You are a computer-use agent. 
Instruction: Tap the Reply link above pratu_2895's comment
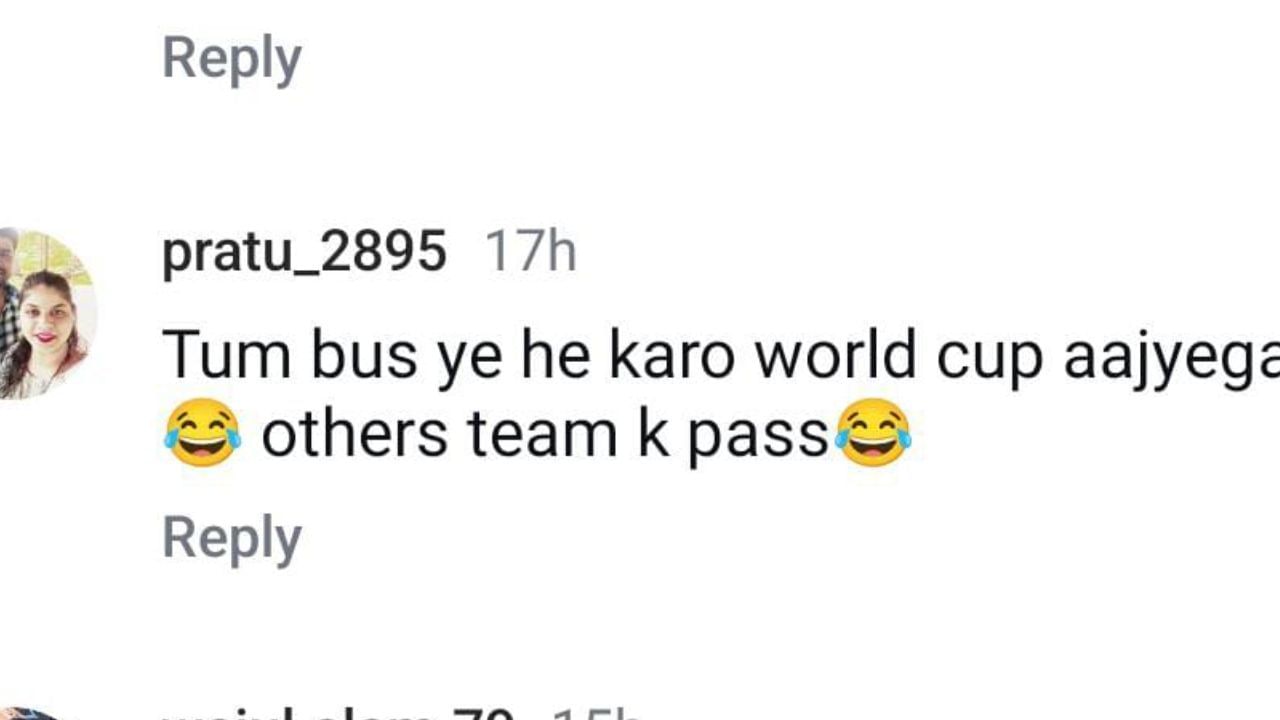tap(232, 59)
